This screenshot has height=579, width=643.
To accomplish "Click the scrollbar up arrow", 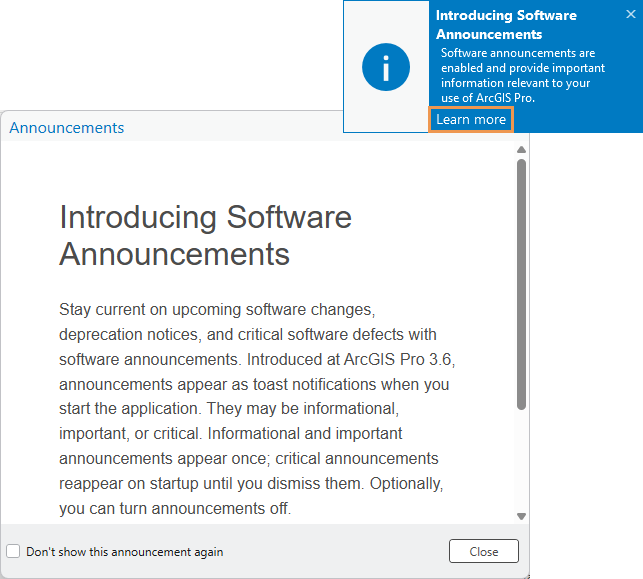I will [x=521, y=150].
